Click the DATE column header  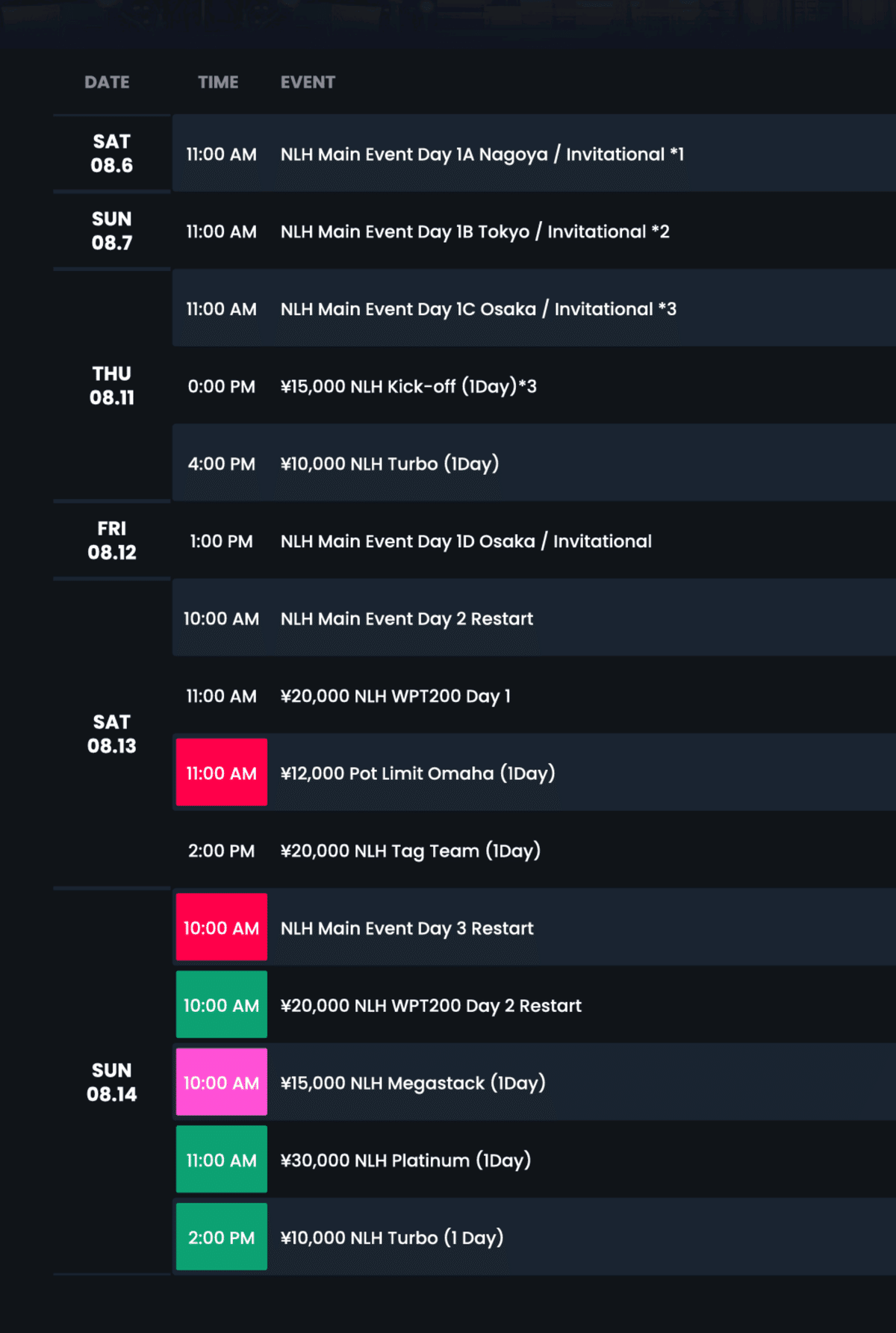pyautogui.click(x=107, y=82)
